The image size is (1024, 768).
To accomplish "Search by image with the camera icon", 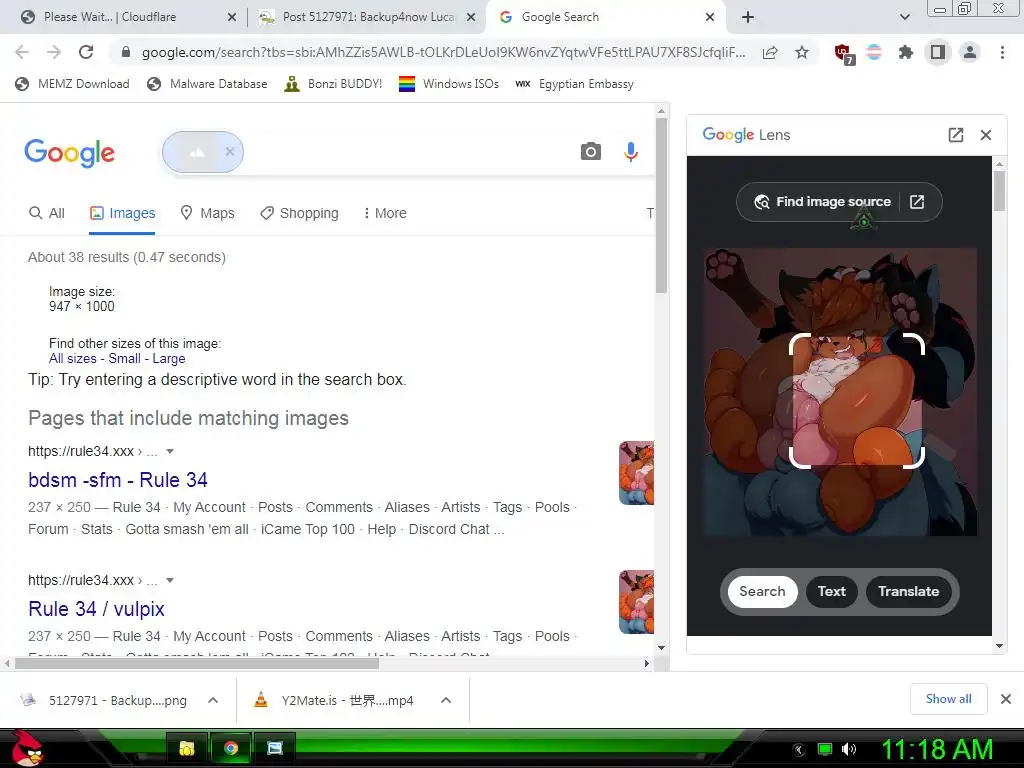I will pos(590,152).
